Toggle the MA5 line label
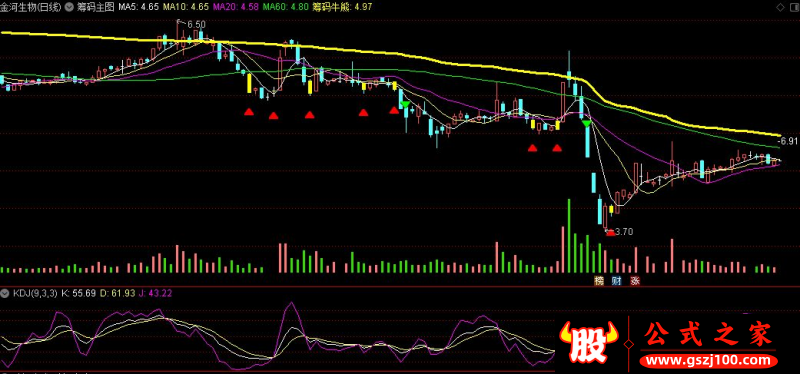The width and height of the screenshot is (800, 374). pyautogui.click(x=138, y=7)
